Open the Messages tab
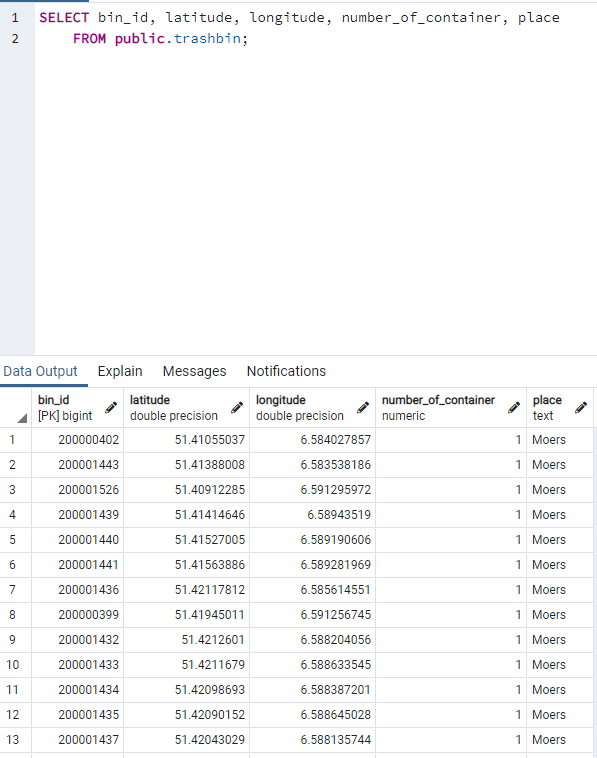This screenshot has width=597, height=758. [194, 371]
